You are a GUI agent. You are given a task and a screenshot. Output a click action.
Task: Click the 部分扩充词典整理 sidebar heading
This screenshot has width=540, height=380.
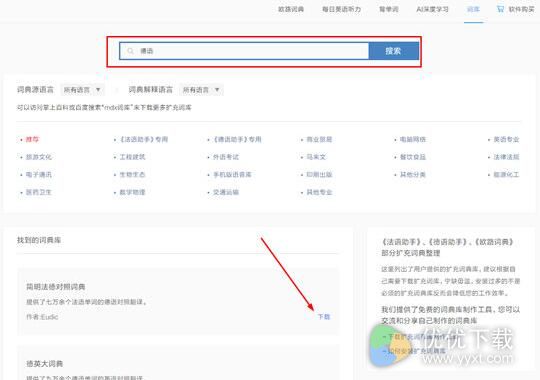[411, 253]
